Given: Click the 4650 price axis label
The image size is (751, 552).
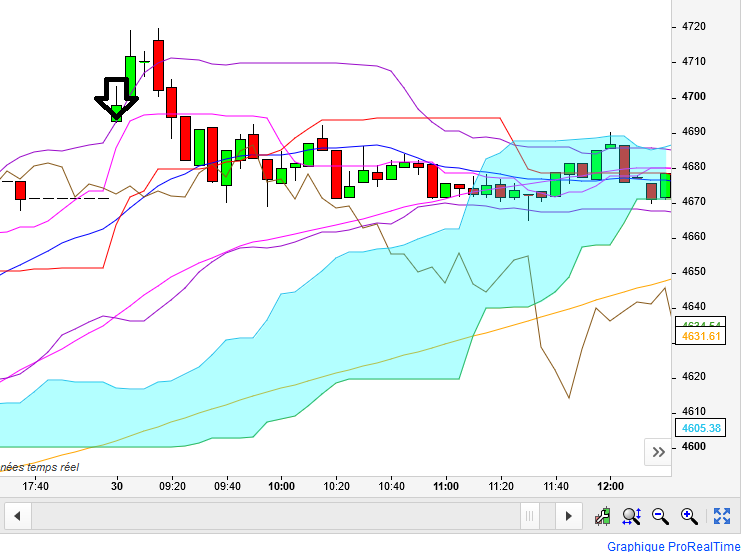Looking at the screenshot, I should tap(694, 271).
